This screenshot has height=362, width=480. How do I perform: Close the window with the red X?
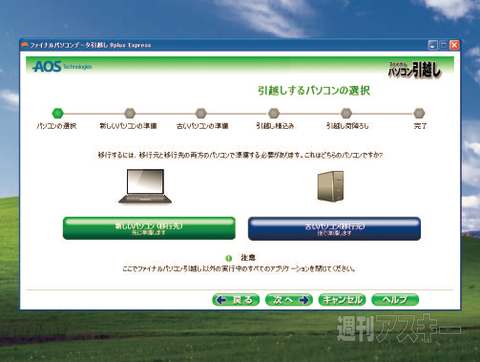coord(454,45)
